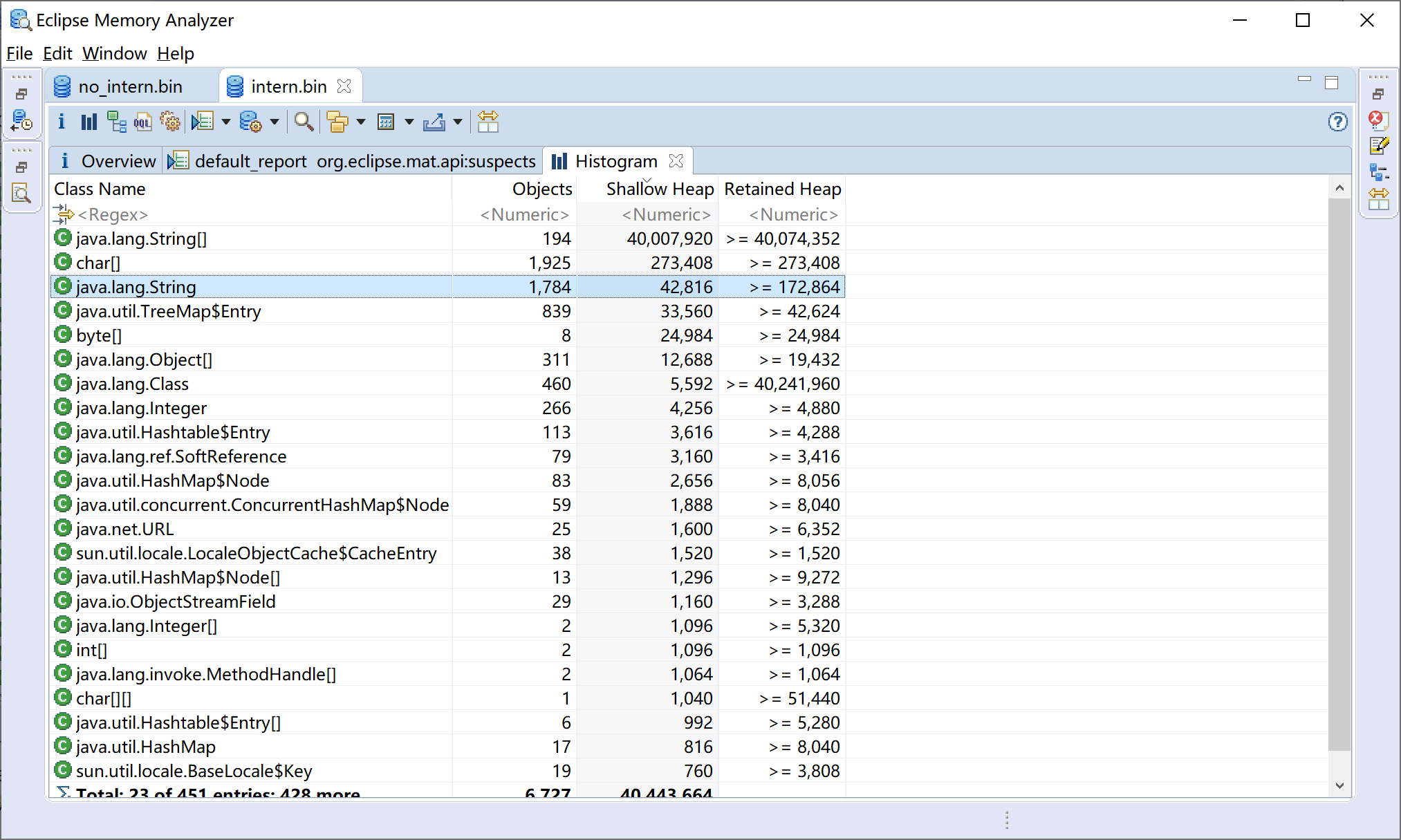Select the char[][] row
The width and height of the screenshot is (1401, 840).
pos(448,698)
